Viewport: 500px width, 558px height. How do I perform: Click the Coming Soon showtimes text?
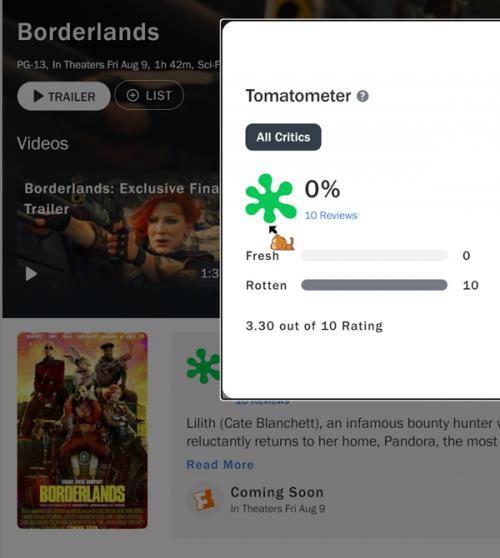click(x=277, y=492)
